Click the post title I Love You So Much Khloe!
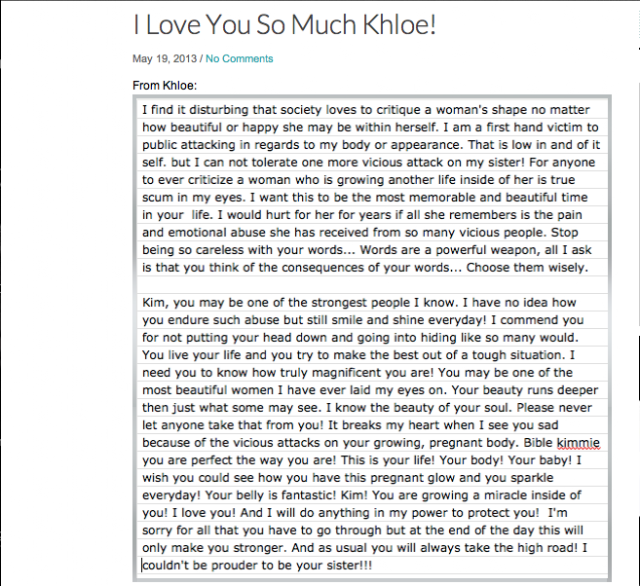Screen dimensions: 640x586 click(x=285, y=24)
